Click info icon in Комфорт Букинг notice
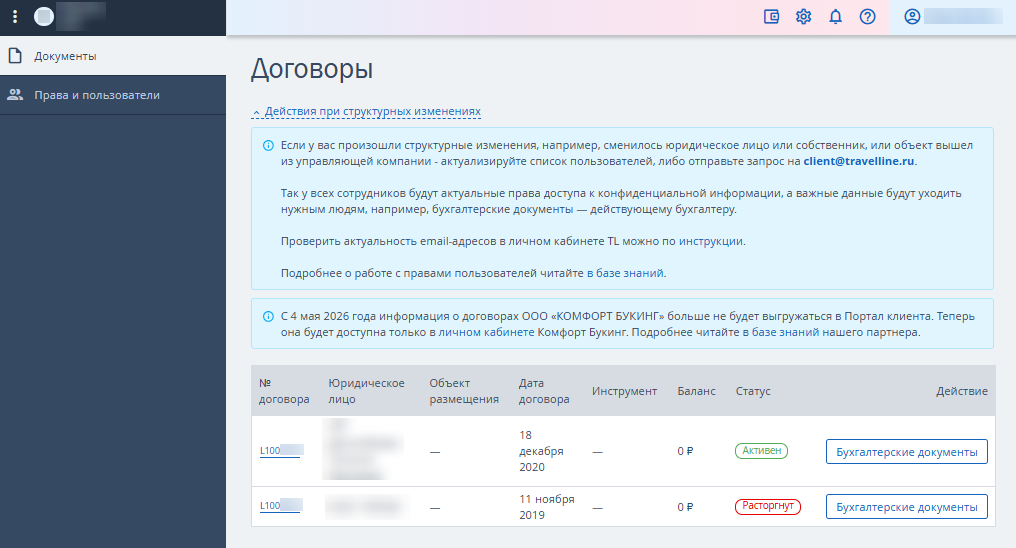The height and width of the screenshot is (548, 1016). click(268, 316)
